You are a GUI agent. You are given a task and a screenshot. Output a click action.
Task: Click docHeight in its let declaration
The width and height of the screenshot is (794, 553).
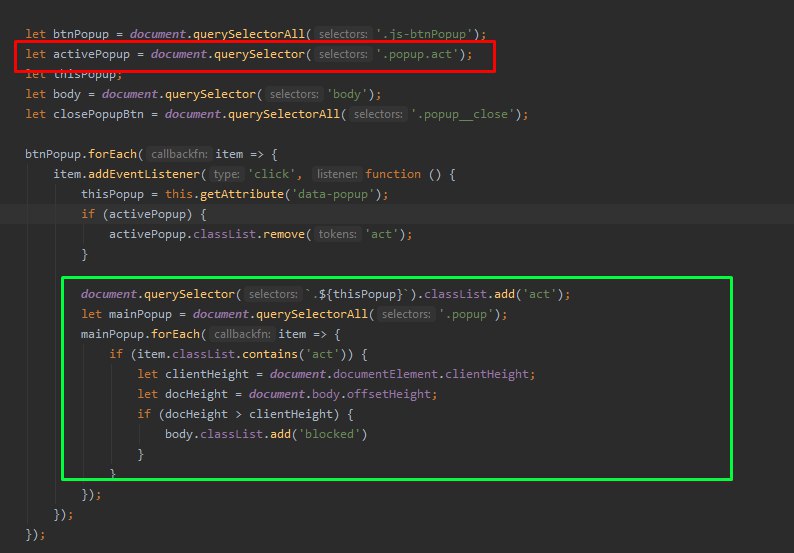(x=196, y=394)
